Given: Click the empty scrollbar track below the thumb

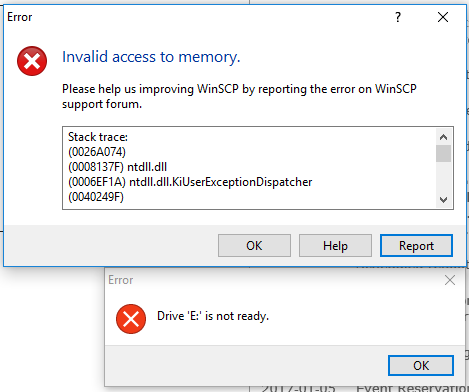Looking at the screenshot, I should (x=443, y=177).
